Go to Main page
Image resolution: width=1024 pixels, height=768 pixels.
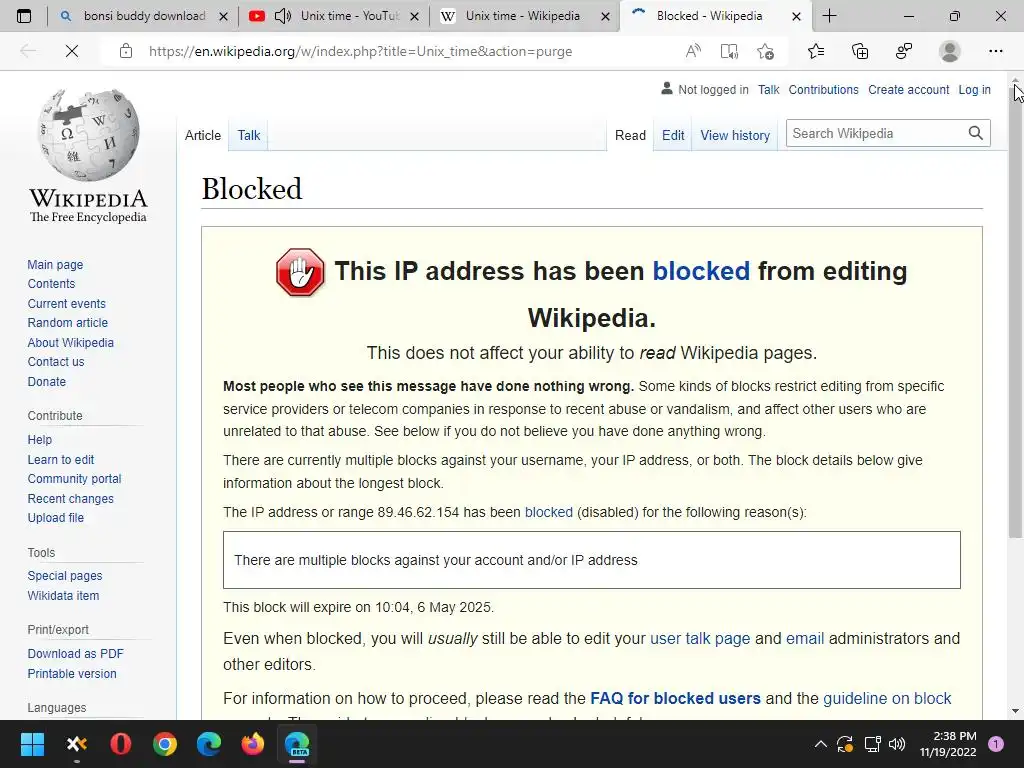(56, 264)
